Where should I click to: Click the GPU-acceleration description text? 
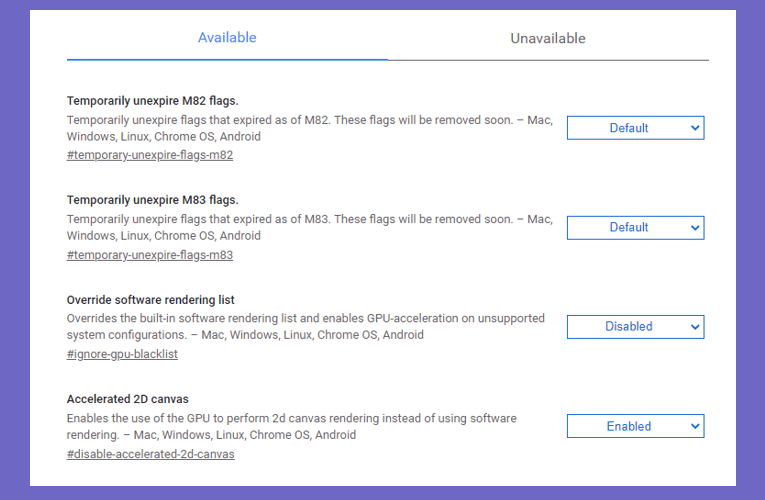[x=305, y=326]
